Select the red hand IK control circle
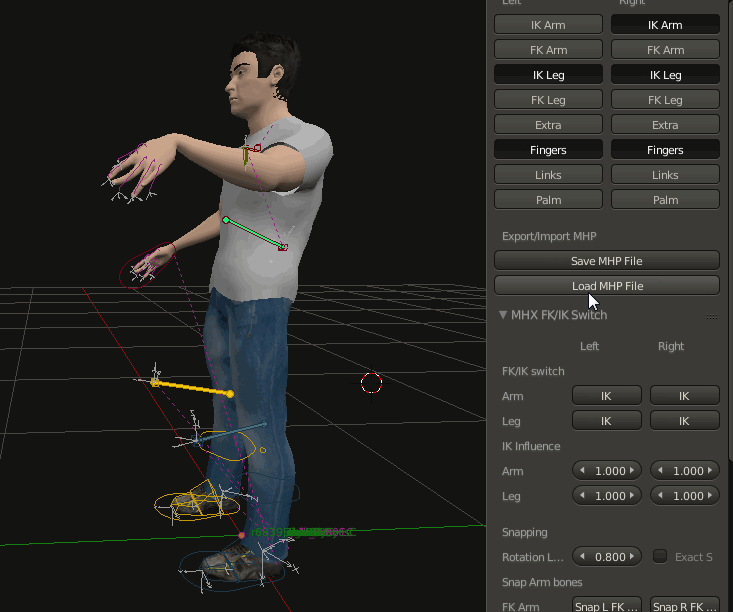 (x=147, y=265)
